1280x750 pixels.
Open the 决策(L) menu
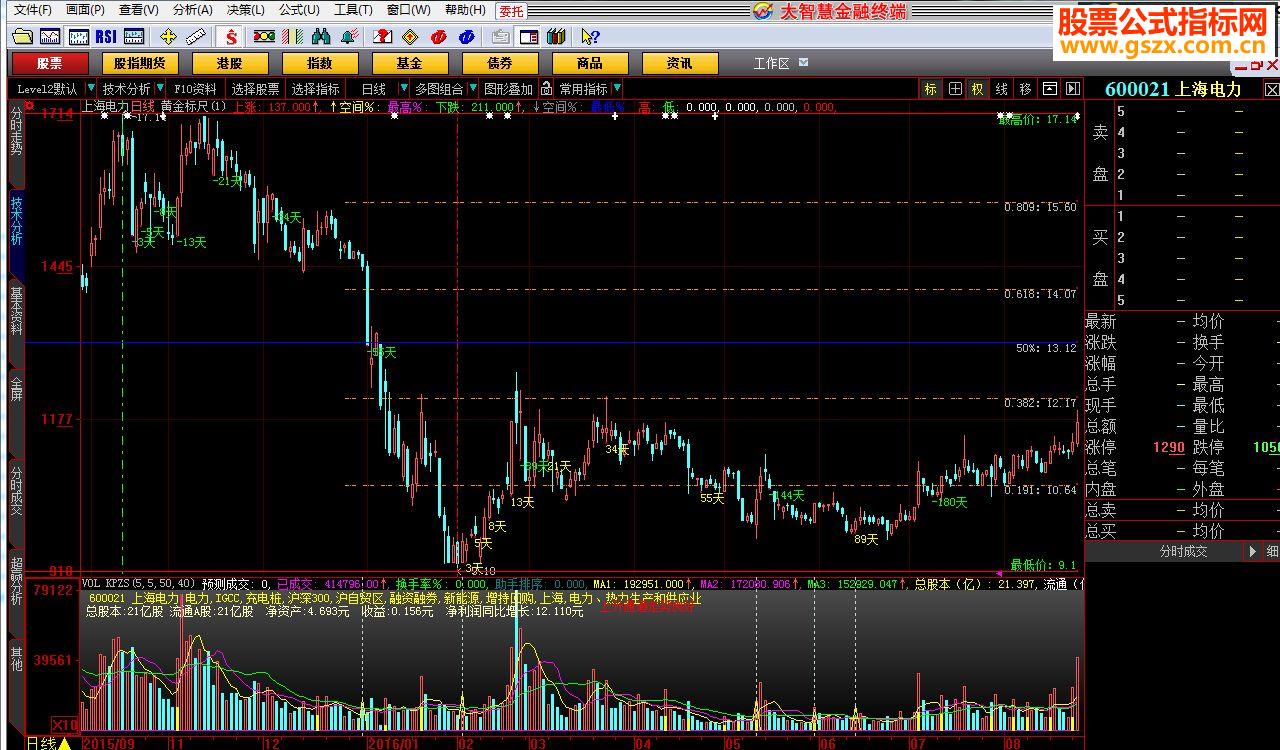(245, 10)
